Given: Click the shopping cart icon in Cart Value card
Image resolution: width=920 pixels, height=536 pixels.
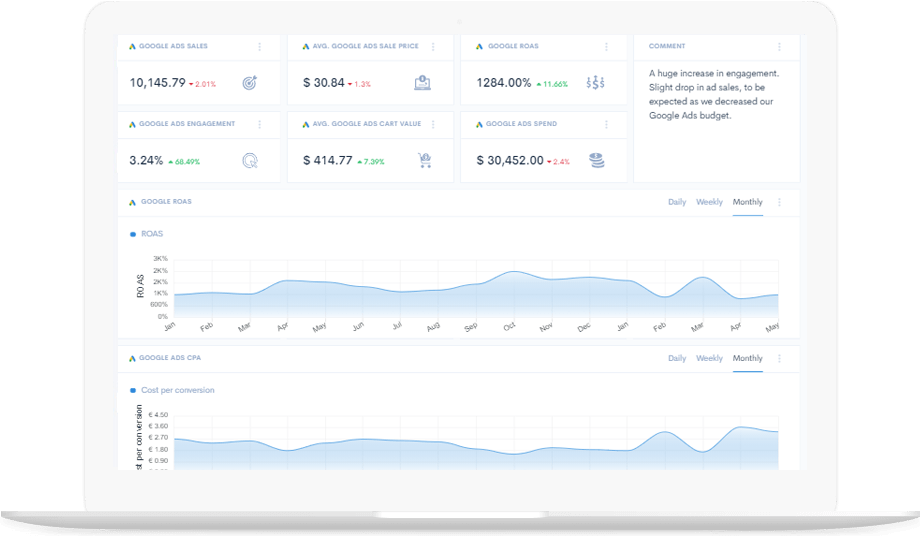Looking at the screenshot, I should click(425, 160).
